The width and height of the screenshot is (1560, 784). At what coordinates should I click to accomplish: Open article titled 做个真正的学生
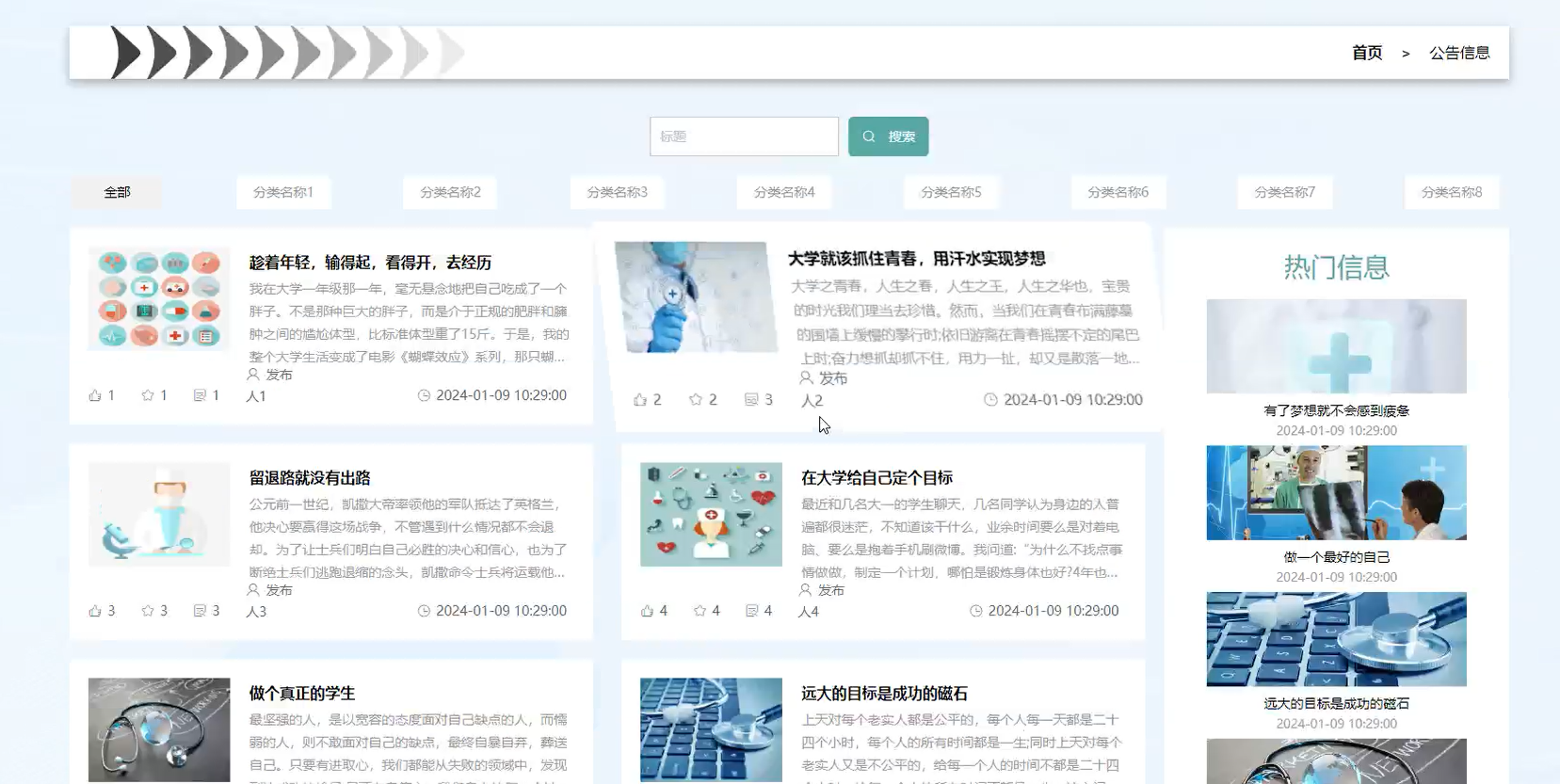tap(301, 694)
